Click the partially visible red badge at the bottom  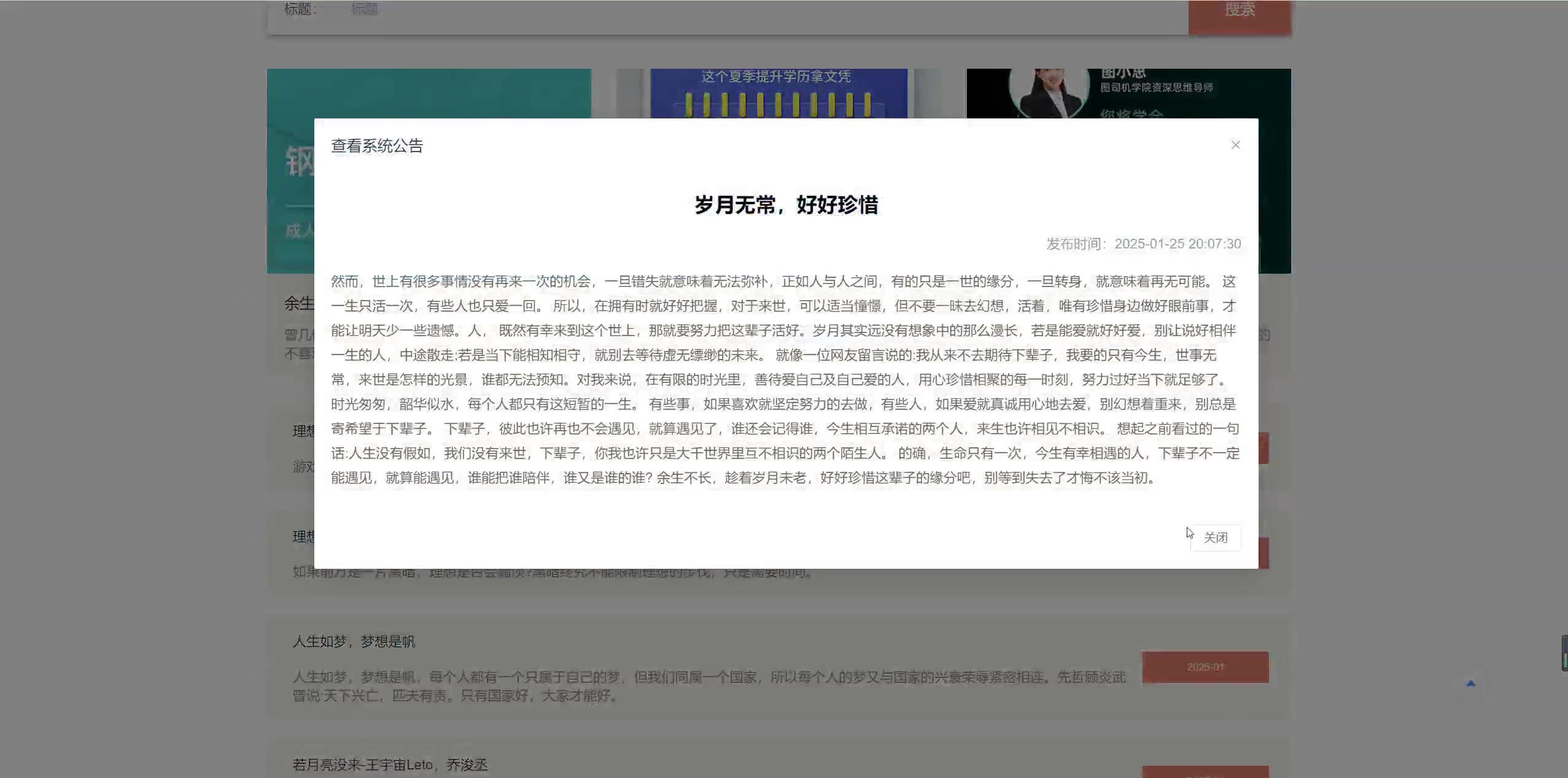[1205, 772]
